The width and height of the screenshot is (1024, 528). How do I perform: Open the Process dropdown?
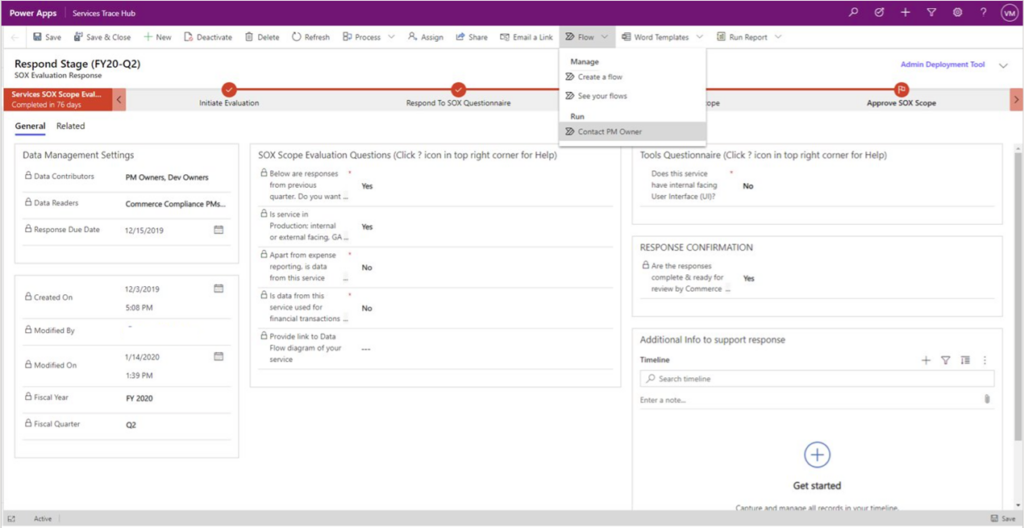368,37
